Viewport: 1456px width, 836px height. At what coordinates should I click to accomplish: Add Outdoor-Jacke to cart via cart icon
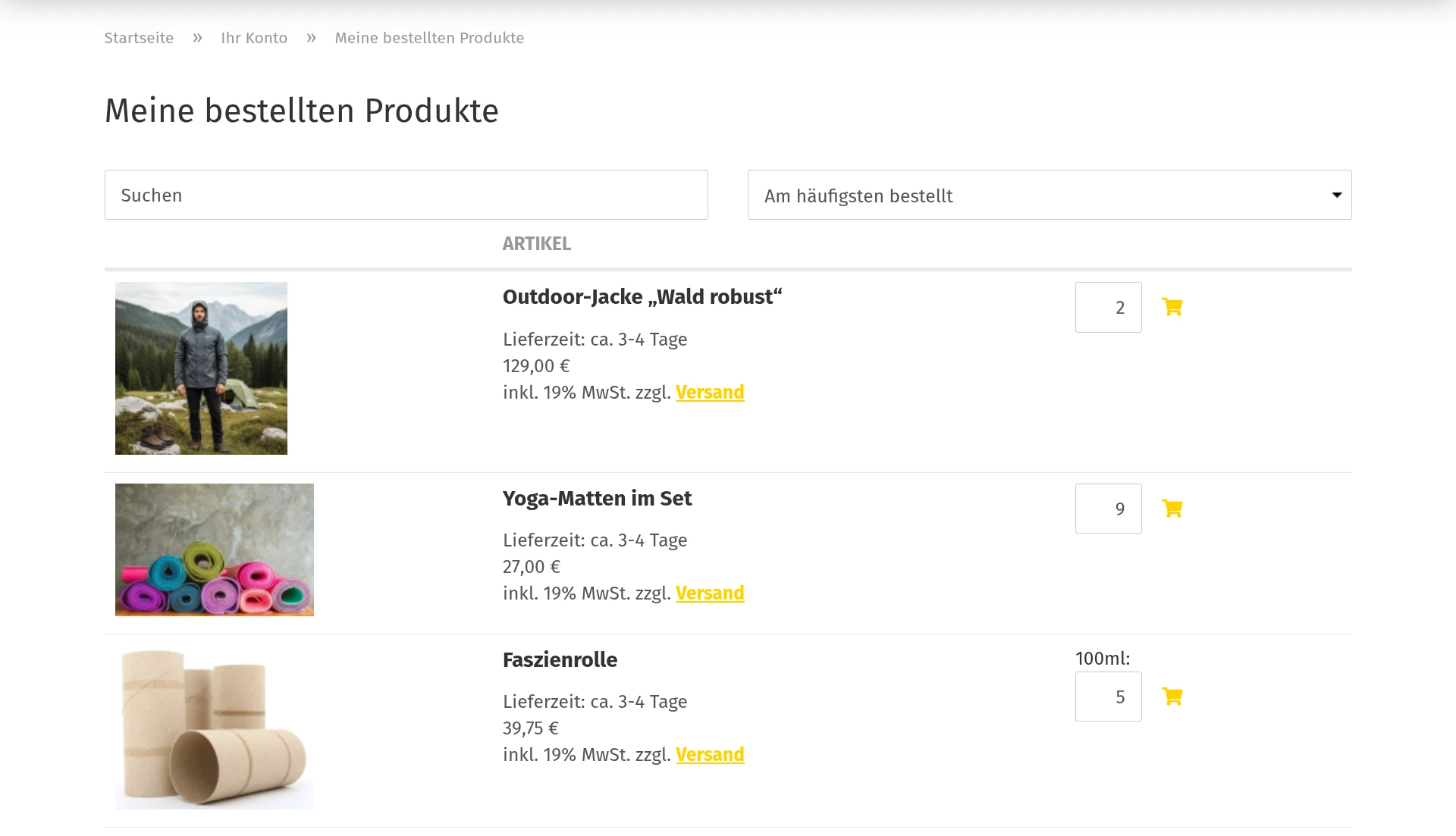tap(1172, 307)
